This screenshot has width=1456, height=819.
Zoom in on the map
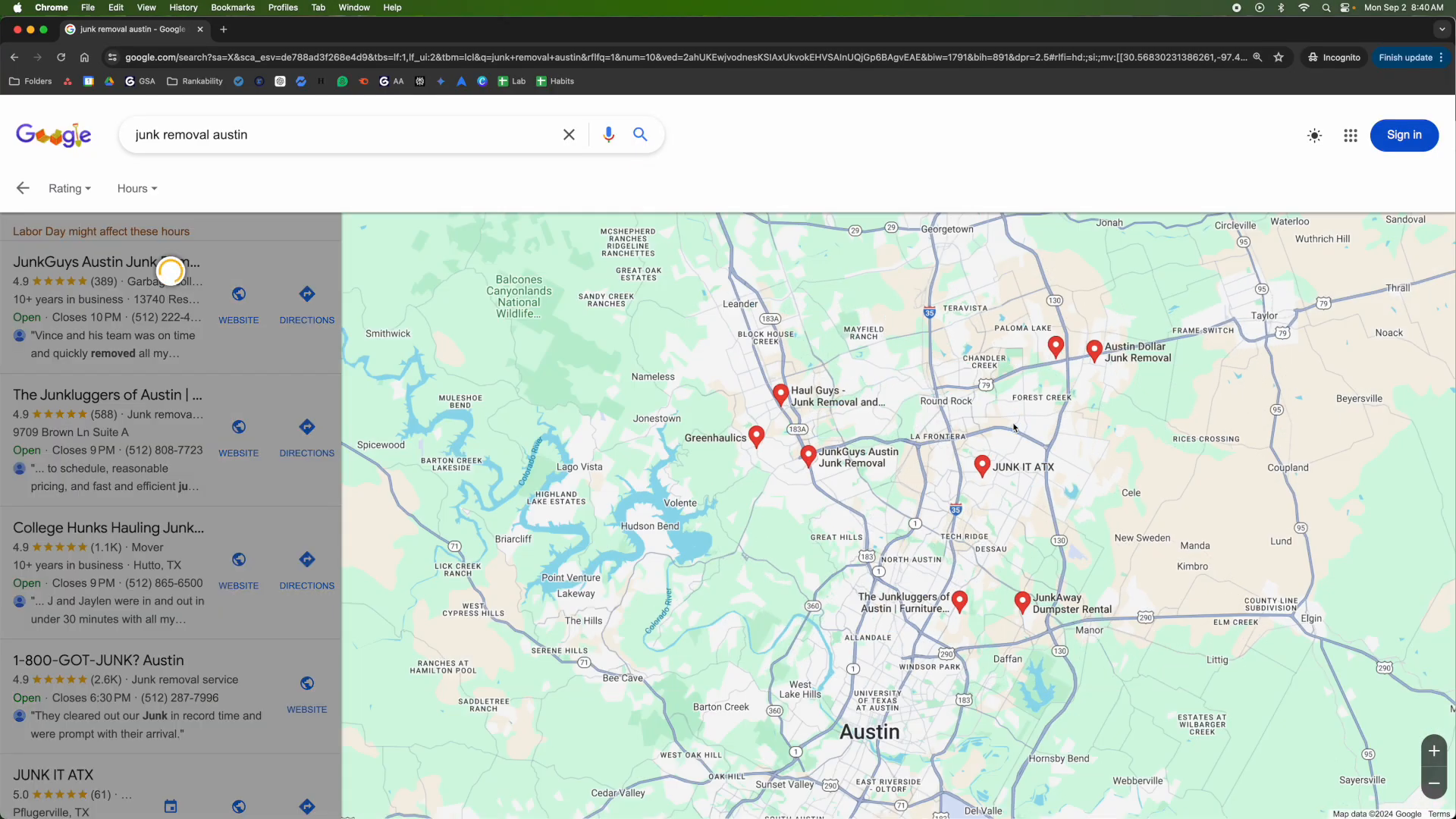(x=1433, y=751)
